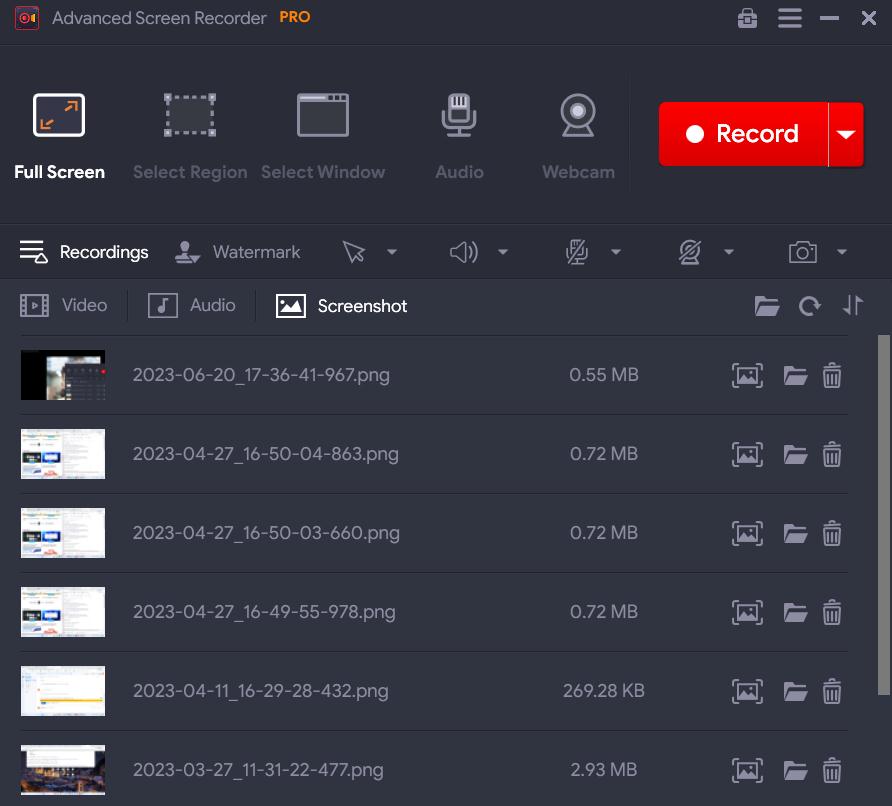
Task: Preview image 2023-03-27_11-31-22-477.png
Action: tap(747, 771)
